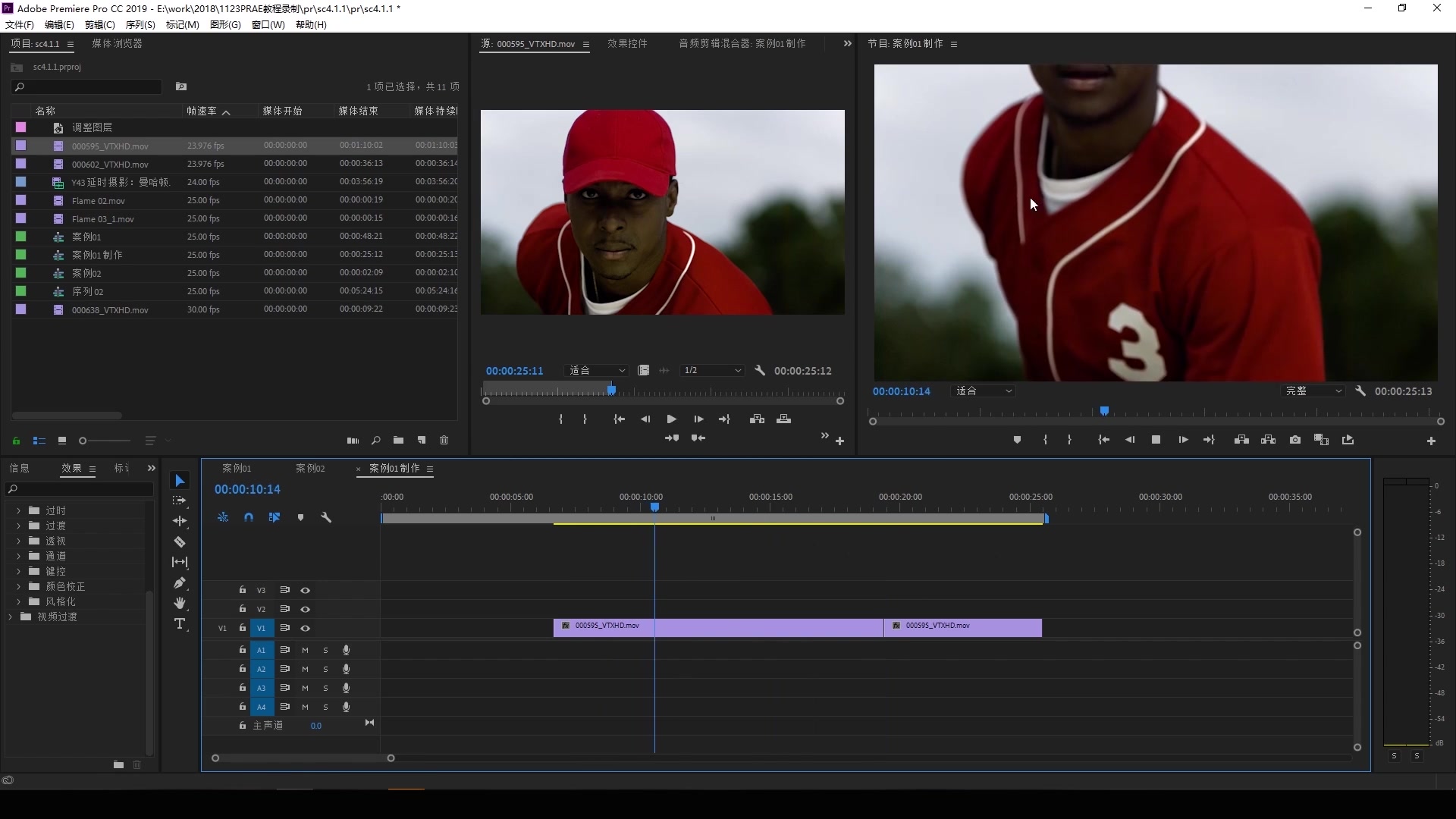Click the project panel icon size slider

pyautogui.click(x=83, y=441)
